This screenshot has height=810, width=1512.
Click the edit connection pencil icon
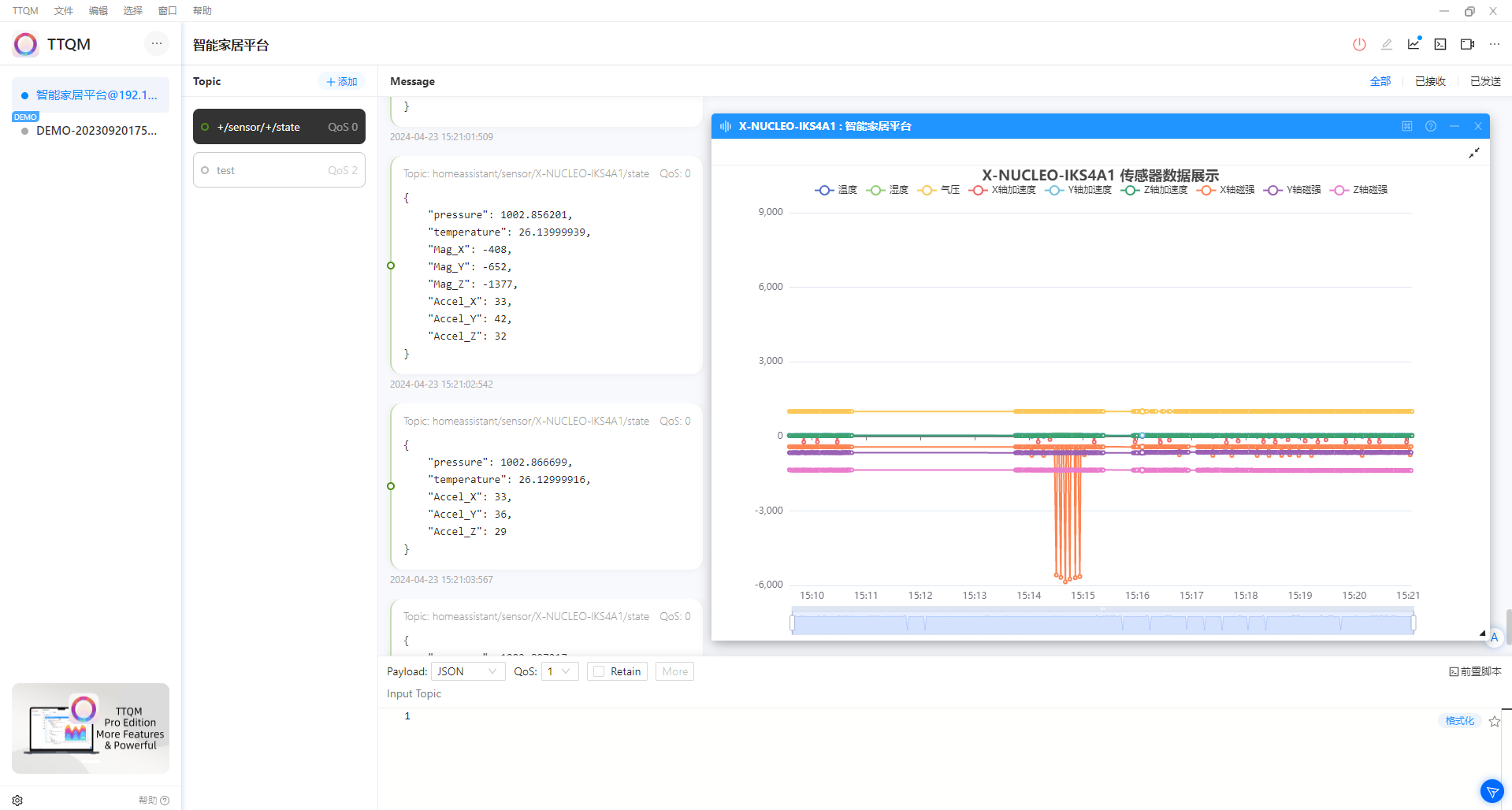tap(1387, 44)
